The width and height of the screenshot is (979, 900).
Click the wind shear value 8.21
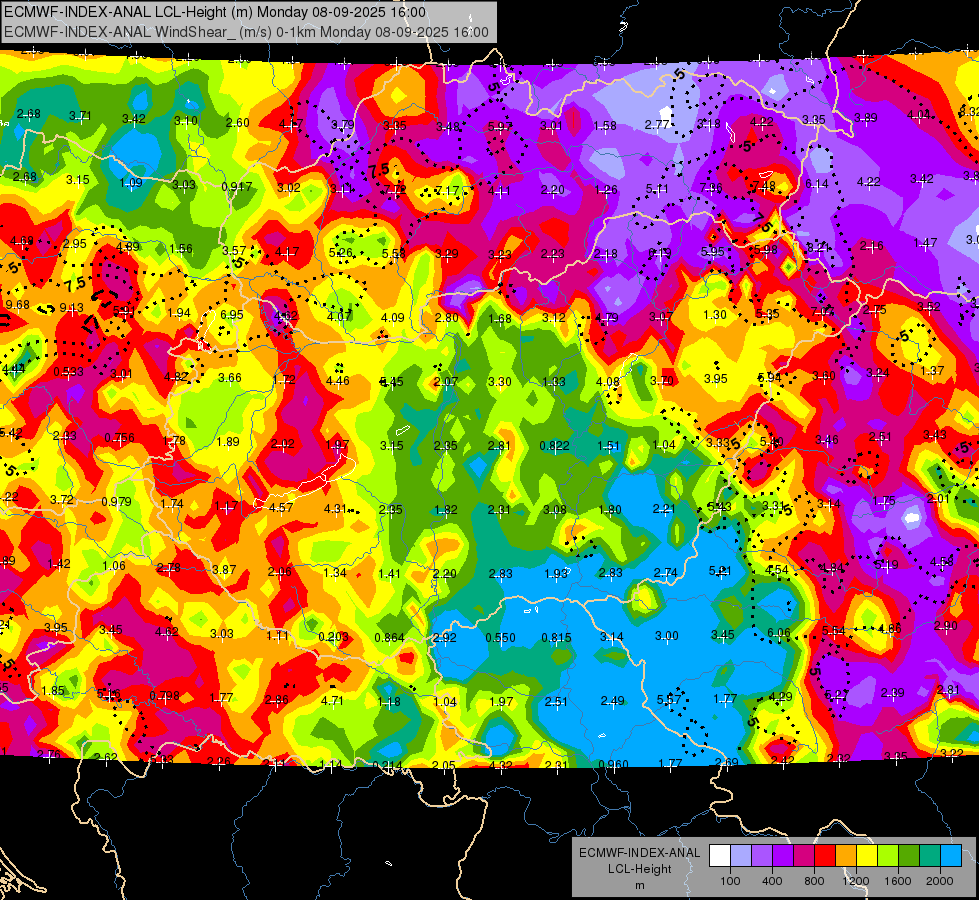point(818,247)
